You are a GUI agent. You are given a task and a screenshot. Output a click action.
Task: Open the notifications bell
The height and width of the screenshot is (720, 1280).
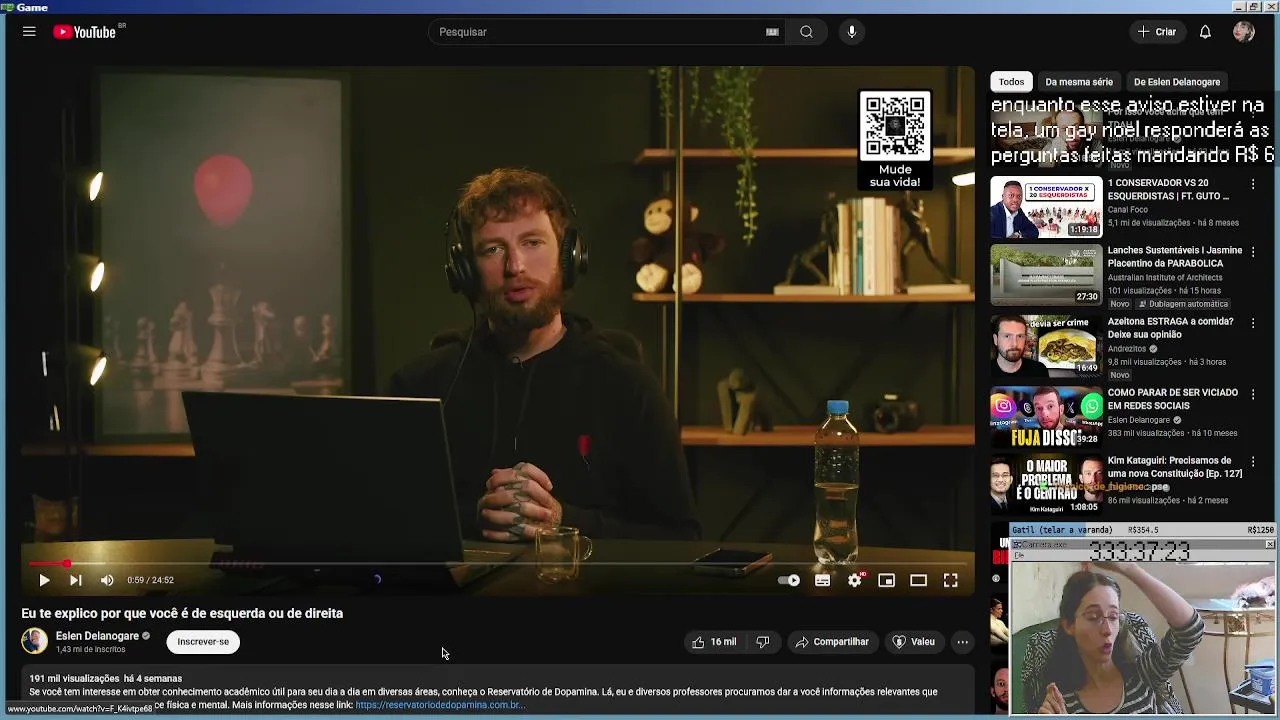1205,32
